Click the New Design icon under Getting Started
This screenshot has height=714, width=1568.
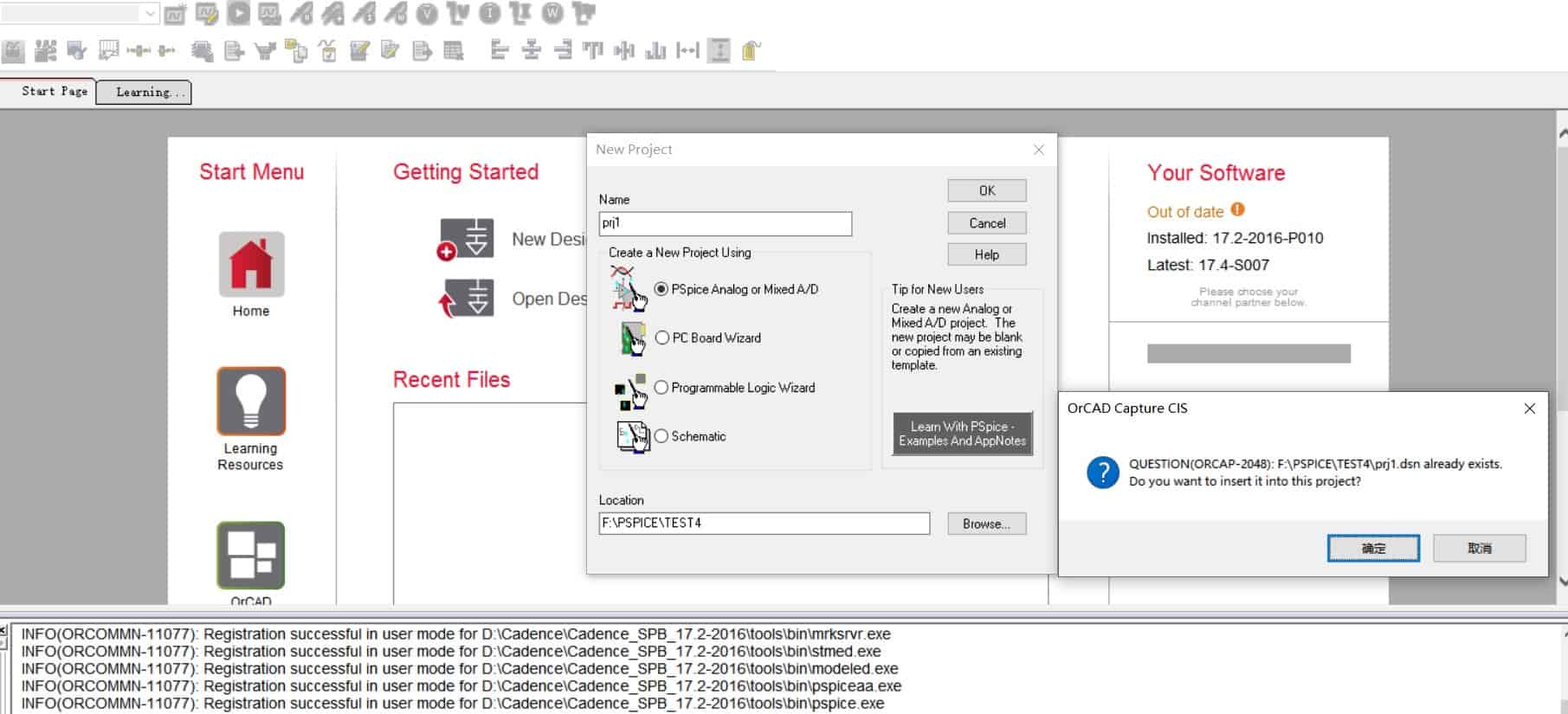click(466, 239)
